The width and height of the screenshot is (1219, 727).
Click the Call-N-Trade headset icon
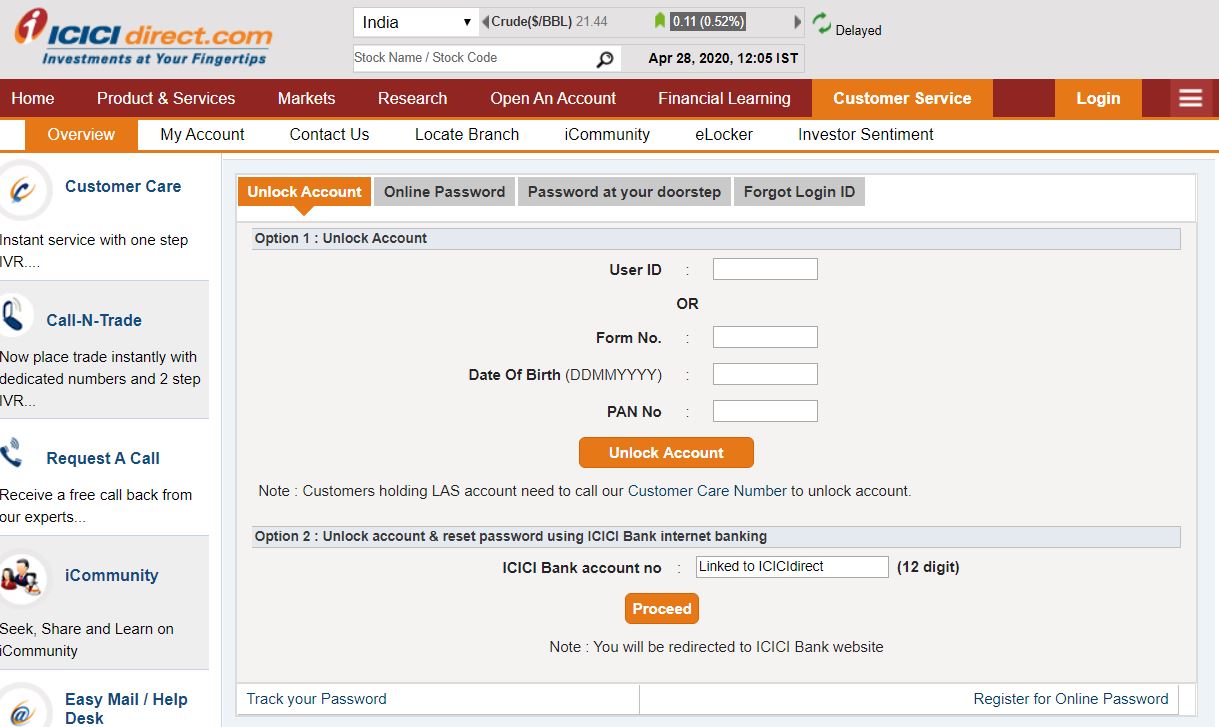pyautogui.click(x=14, y=316)
